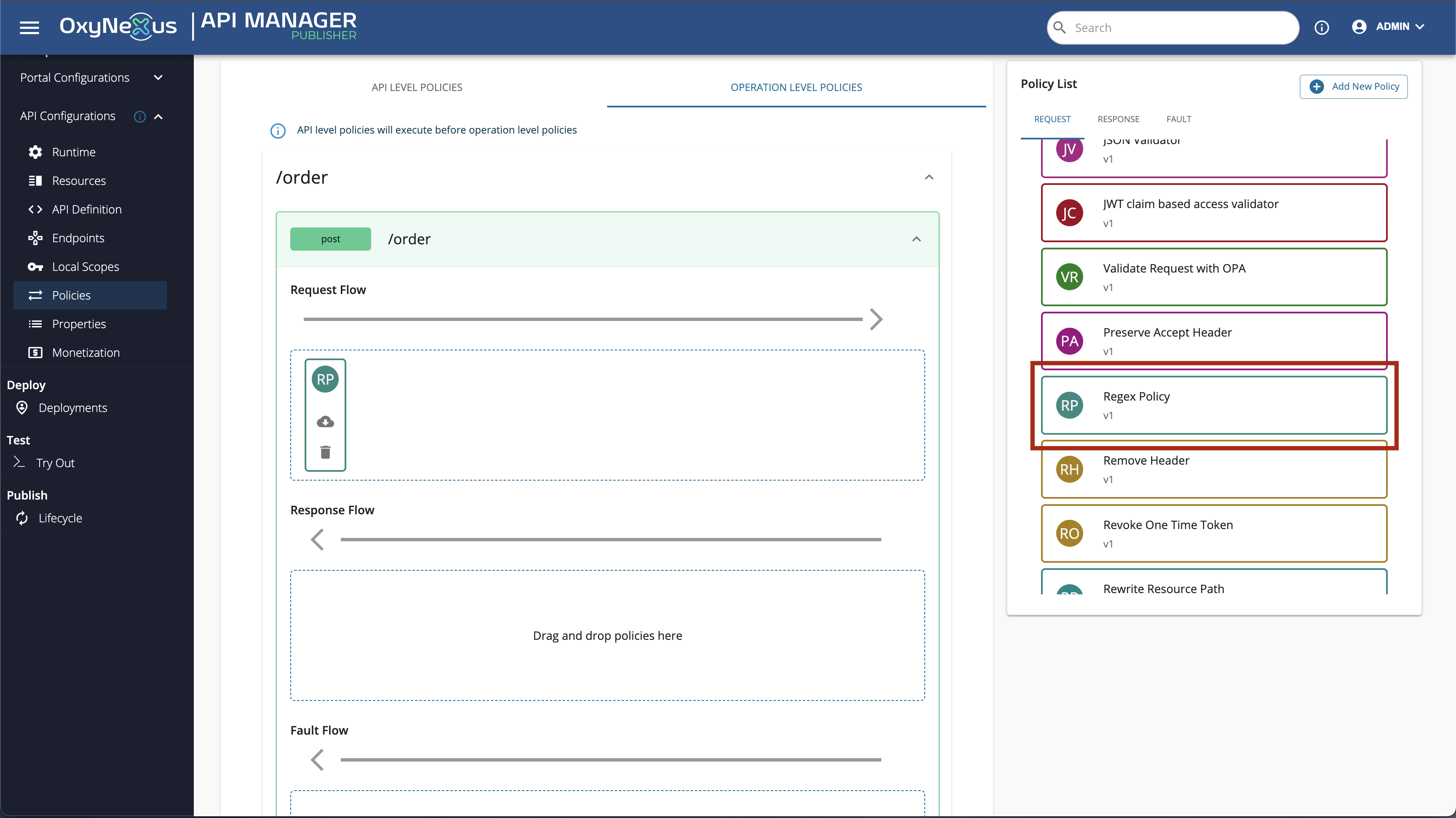
Task: Go to API Definition page
Action: 86,209
